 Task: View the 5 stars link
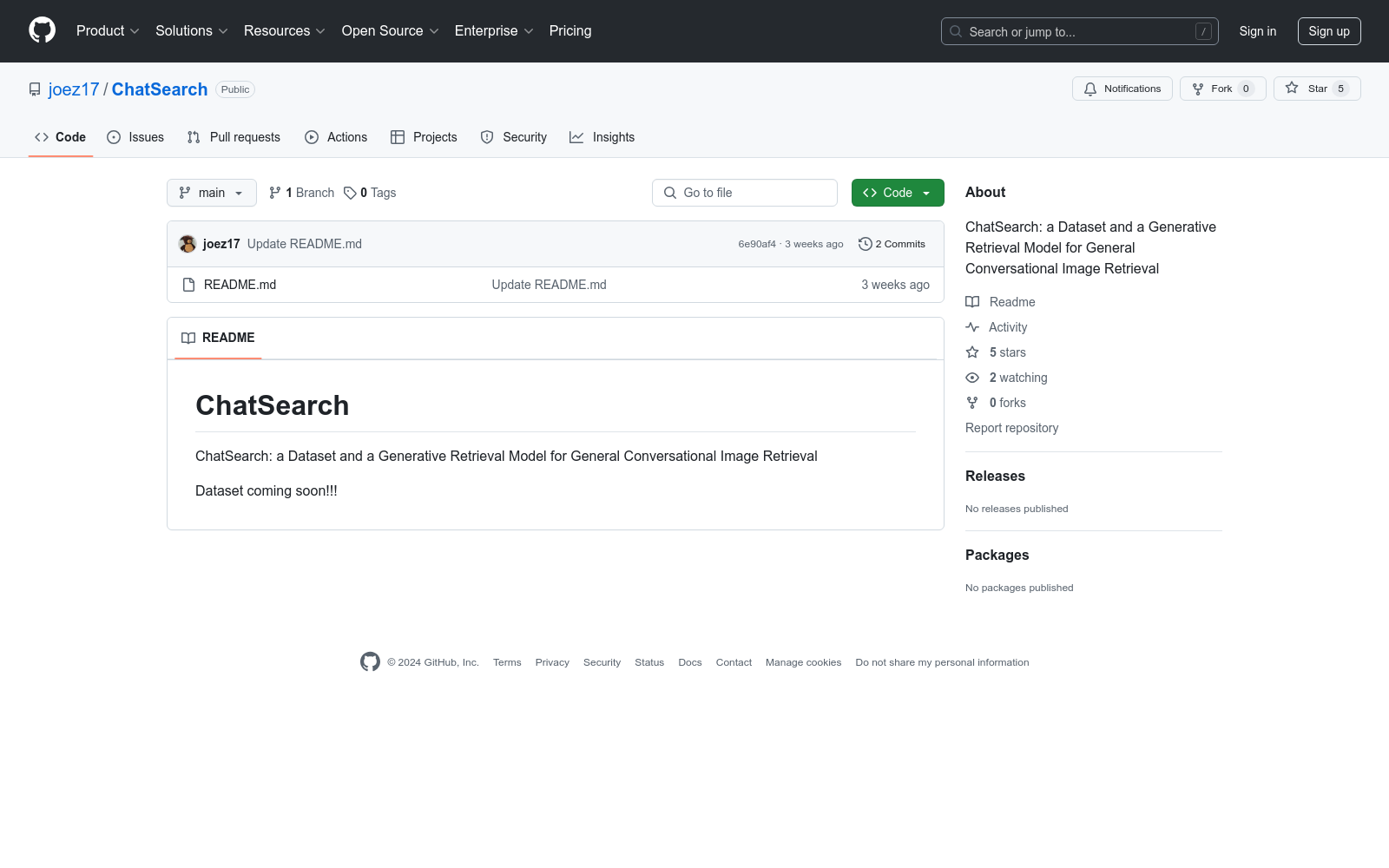pyautogui.click(x=997, y=352)
